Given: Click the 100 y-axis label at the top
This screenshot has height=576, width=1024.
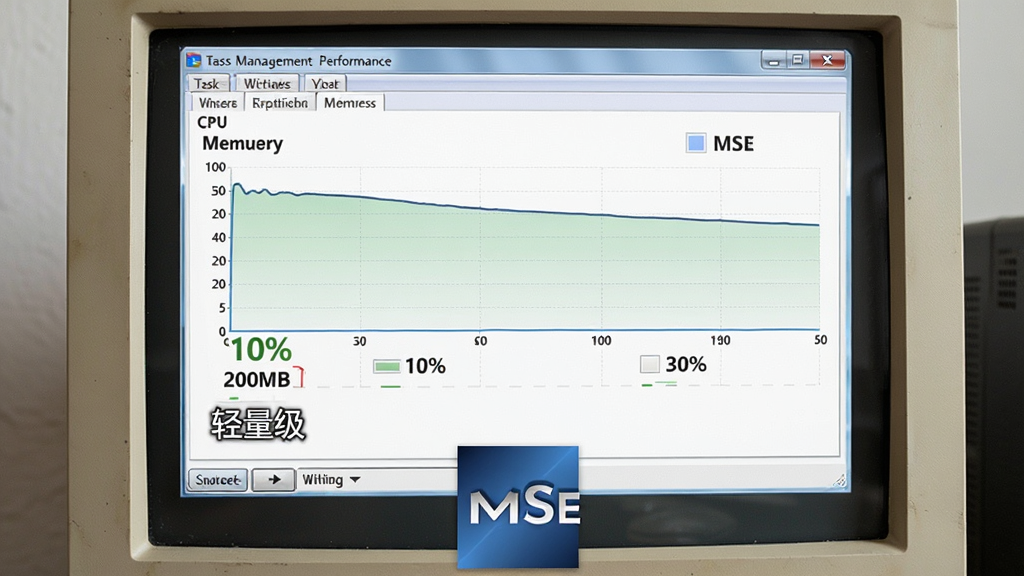Looking at the screenshot, I should click(216, 167).
